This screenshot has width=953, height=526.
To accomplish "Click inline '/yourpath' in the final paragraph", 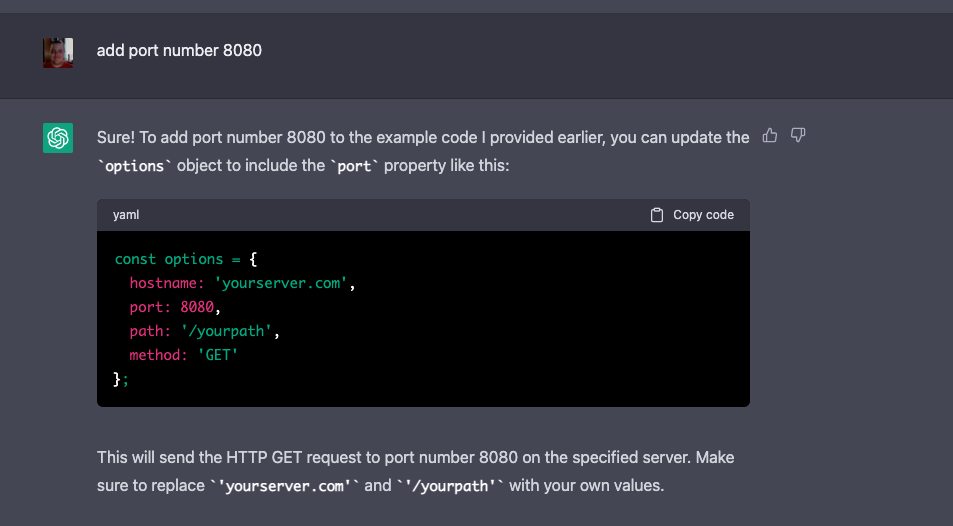I will (451, 487).
